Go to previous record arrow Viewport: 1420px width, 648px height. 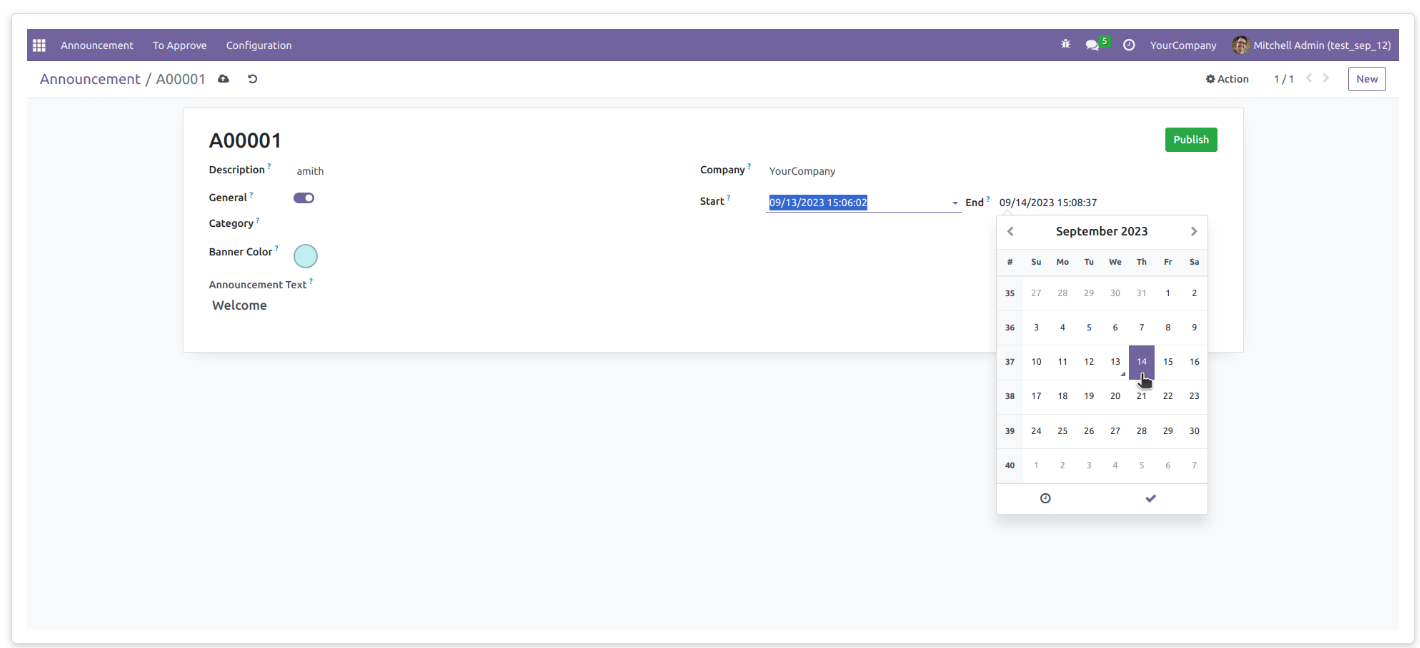pos(1309,78)
